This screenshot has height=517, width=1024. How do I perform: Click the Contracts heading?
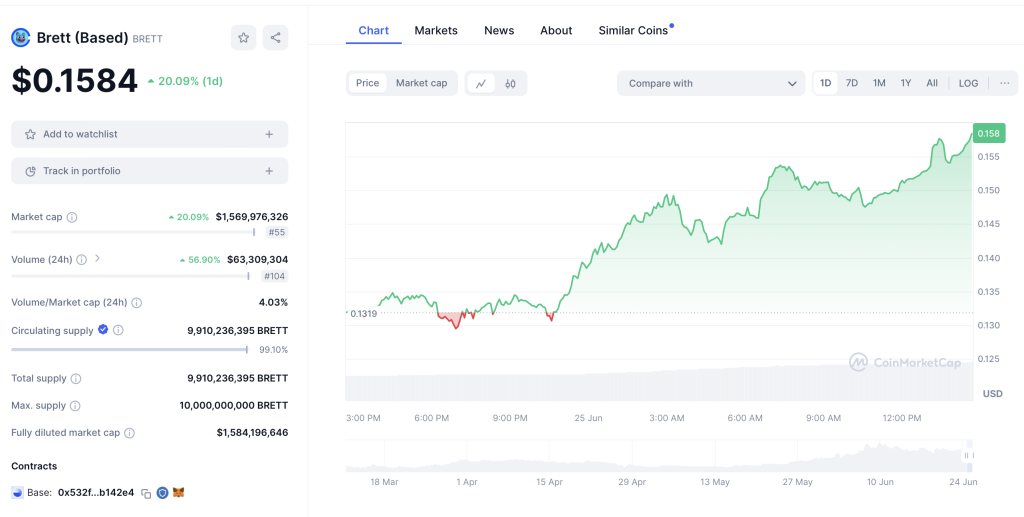[34, 466]
